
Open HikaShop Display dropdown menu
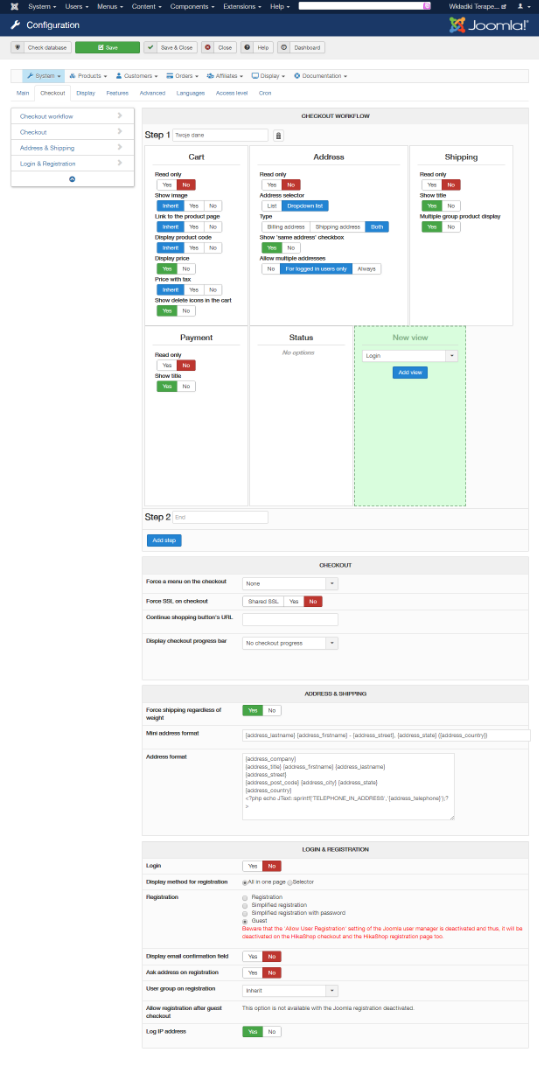(x=269, y=76)
